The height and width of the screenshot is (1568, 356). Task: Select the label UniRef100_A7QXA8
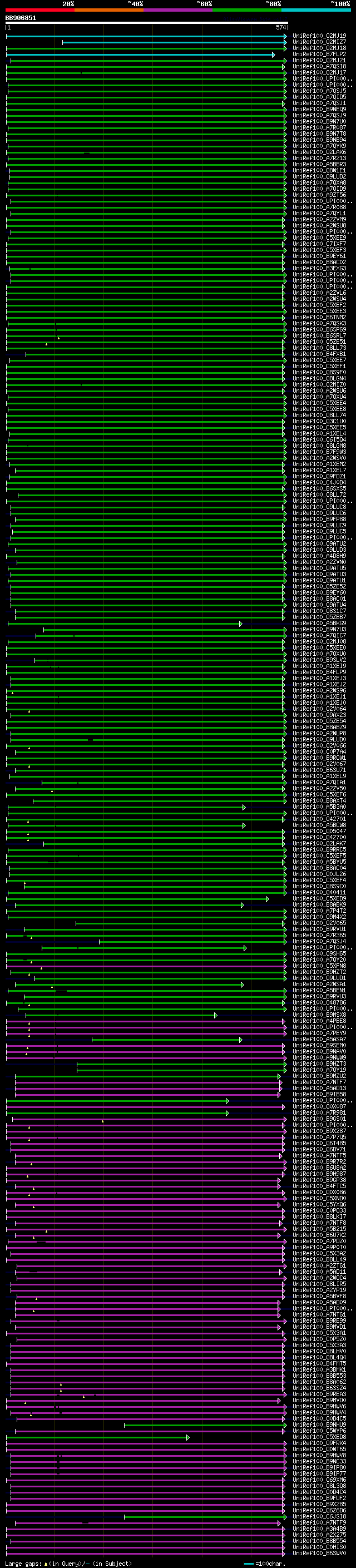pos(319,182)
